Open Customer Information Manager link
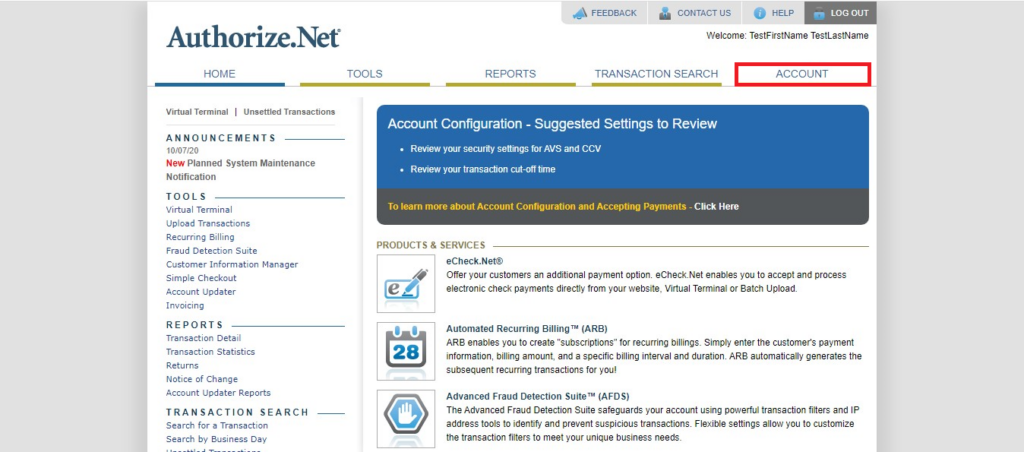The image size is (1024, 452). point(232,265)
